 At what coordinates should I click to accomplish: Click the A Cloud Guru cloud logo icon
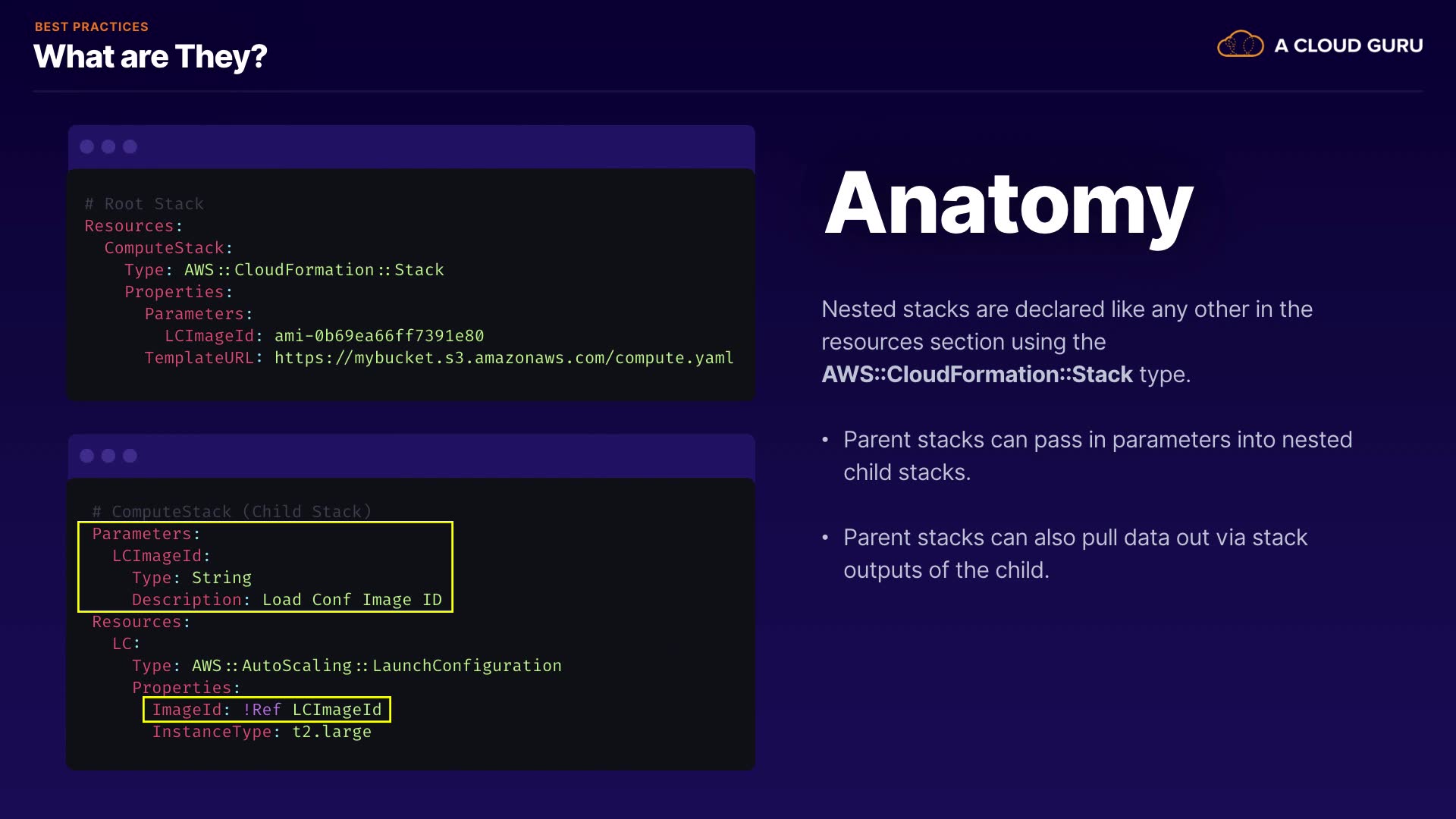(1240, 45)
